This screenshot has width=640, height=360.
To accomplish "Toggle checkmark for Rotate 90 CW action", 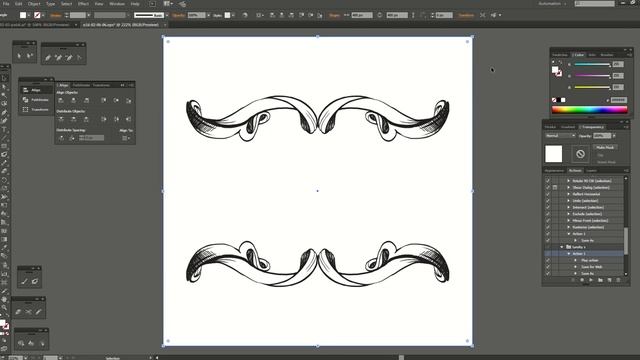I will click(548, 181).
